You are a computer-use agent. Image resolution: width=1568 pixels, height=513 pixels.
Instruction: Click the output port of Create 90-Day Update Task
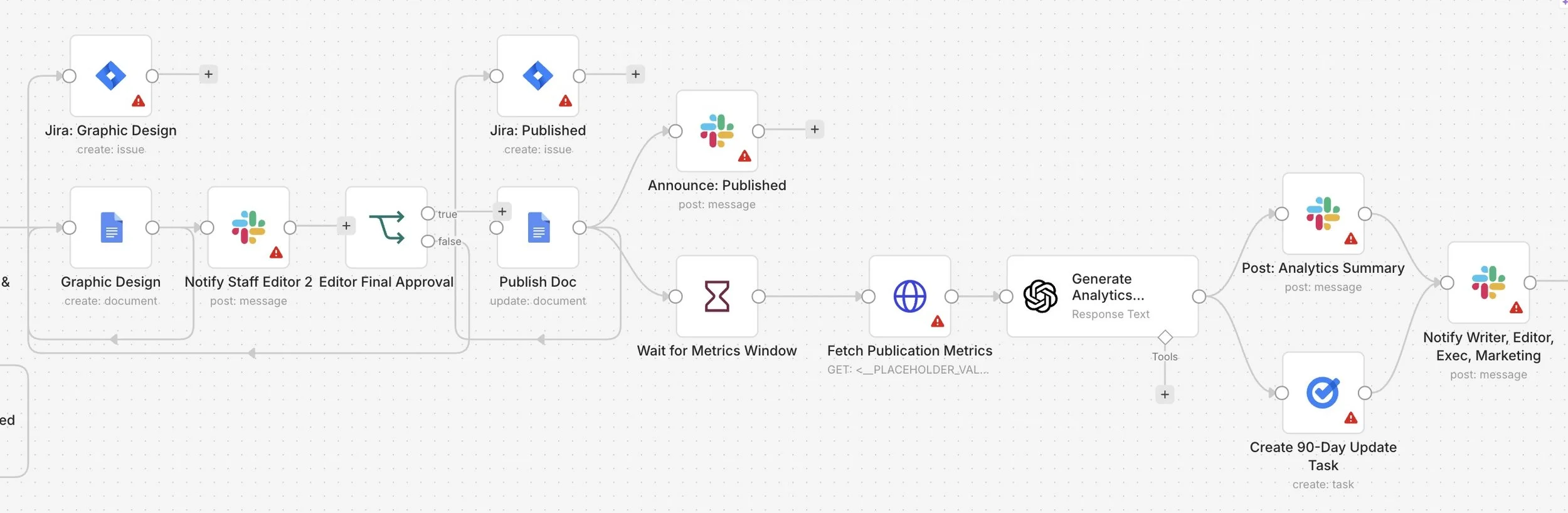coord(1365,393)
